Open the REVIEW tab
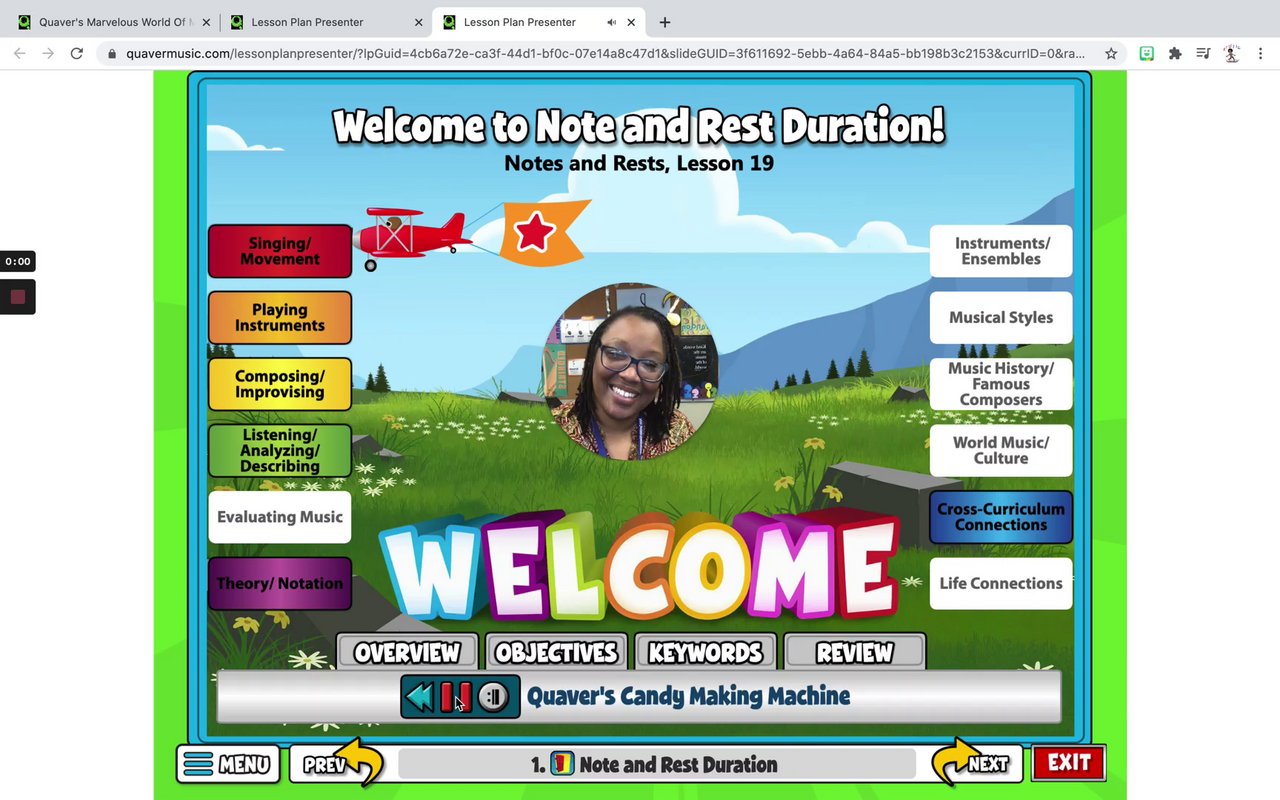 pyautogui.click(x=855, y=653)
